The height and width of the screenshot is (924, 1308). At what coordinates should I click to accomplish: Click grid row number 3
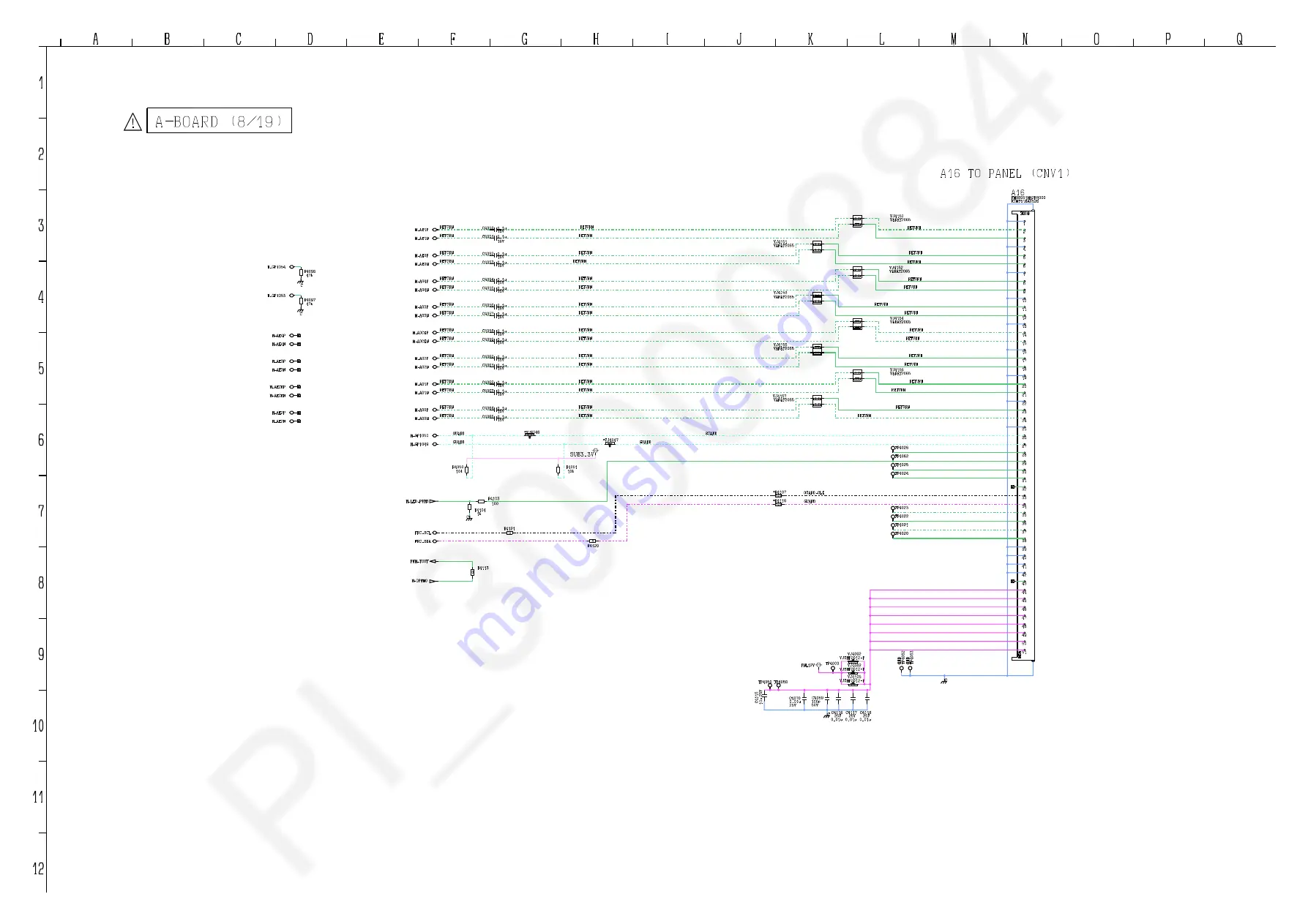(41, 225)
